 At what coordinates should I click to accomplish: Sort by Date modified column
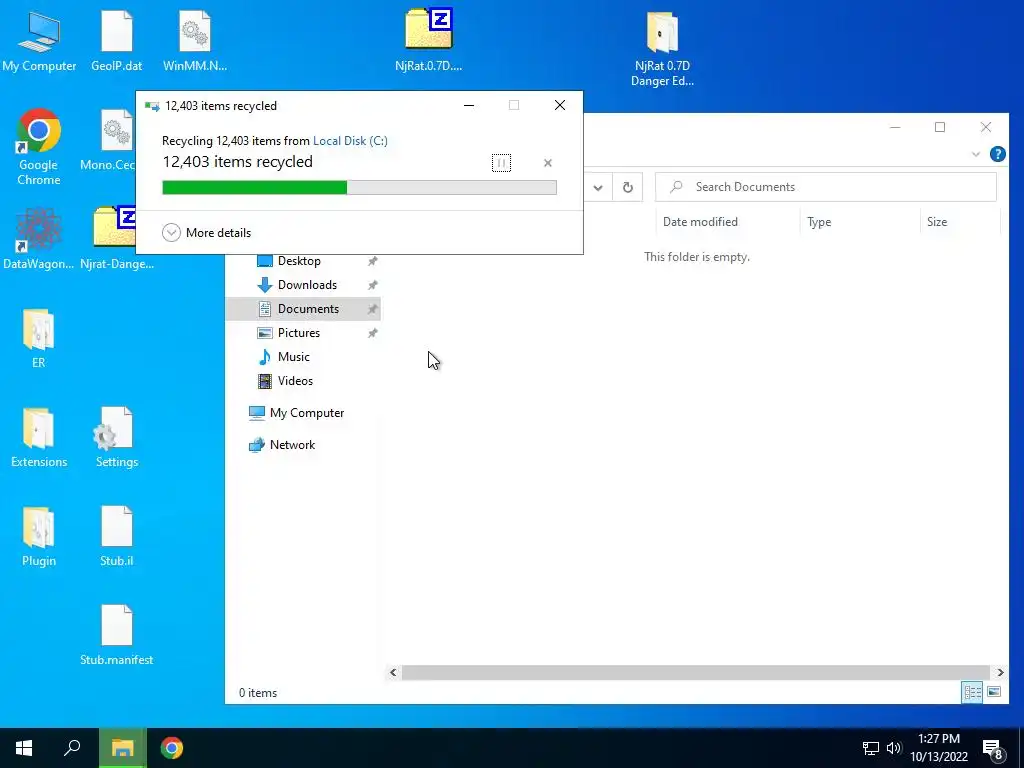727,222
